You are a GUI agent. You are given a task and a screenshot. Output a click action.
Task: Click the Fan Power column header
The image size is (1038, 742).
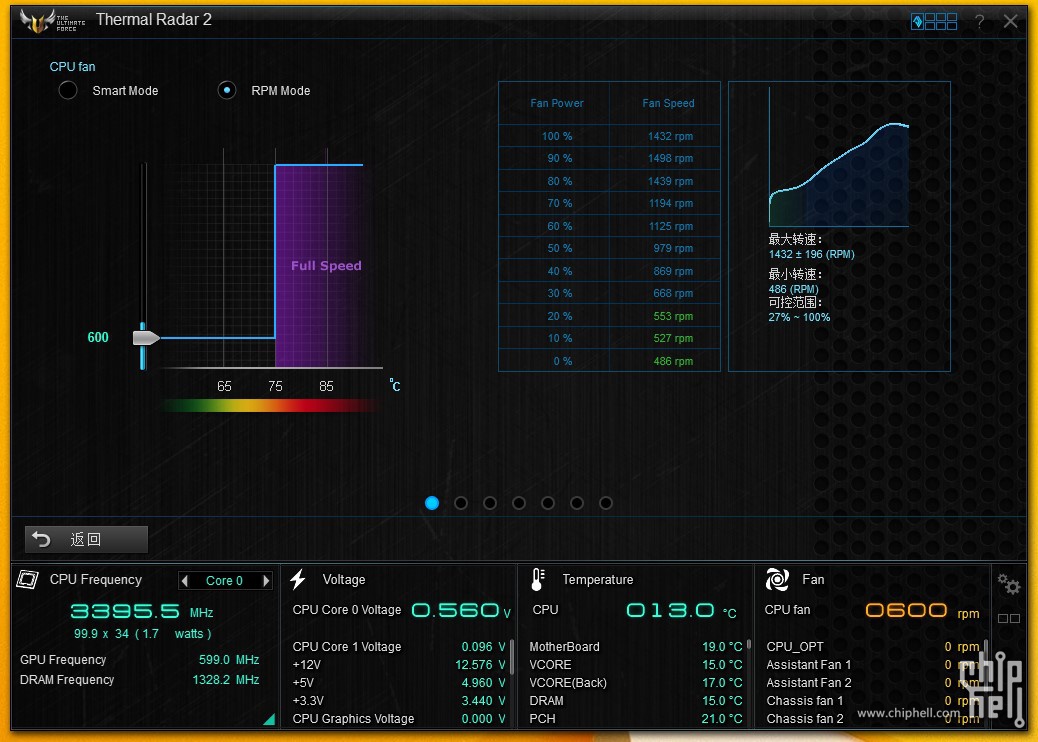(x=557, y=103)
